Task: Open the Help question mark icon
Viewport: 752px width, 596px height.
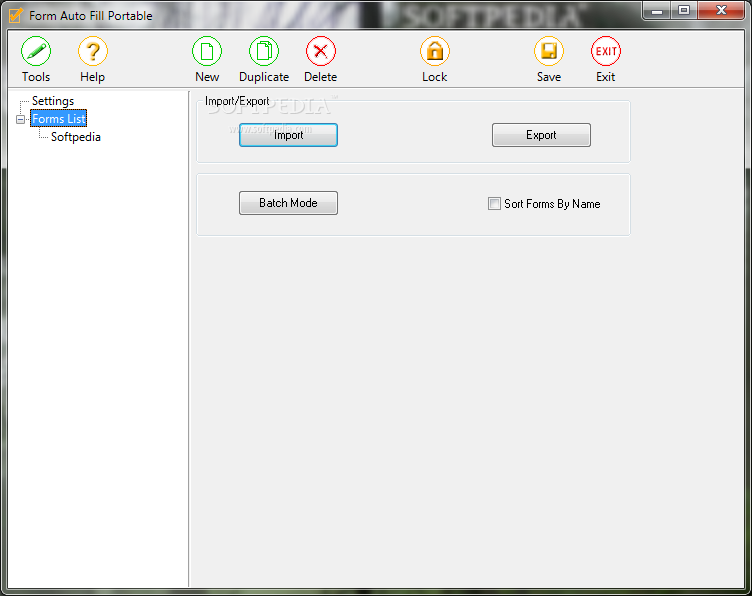Action: point(93,51)
